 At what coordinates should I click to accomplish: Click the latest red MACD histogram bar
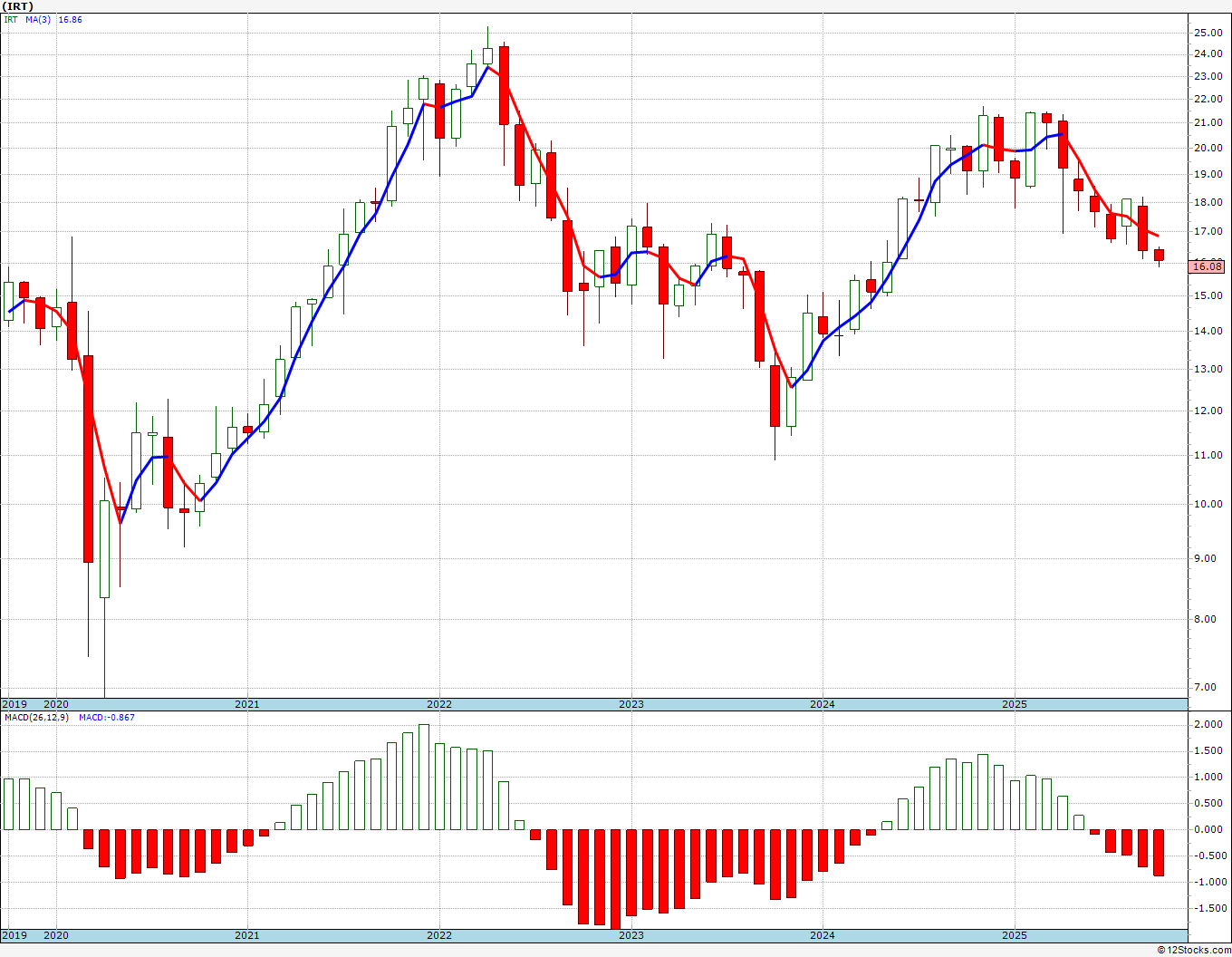[1159, 852]
